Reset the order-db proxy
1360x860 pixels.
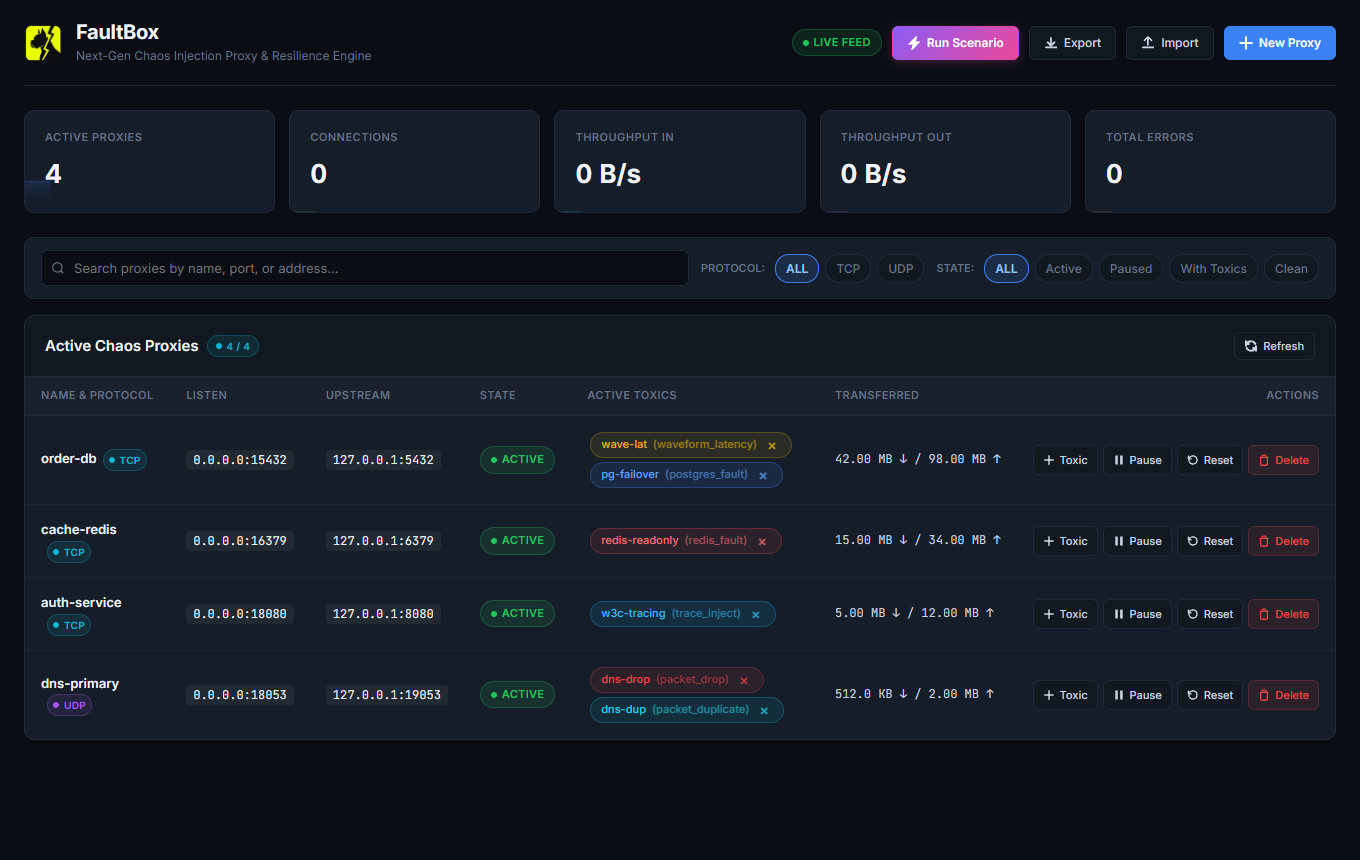tap(1210, 460)
